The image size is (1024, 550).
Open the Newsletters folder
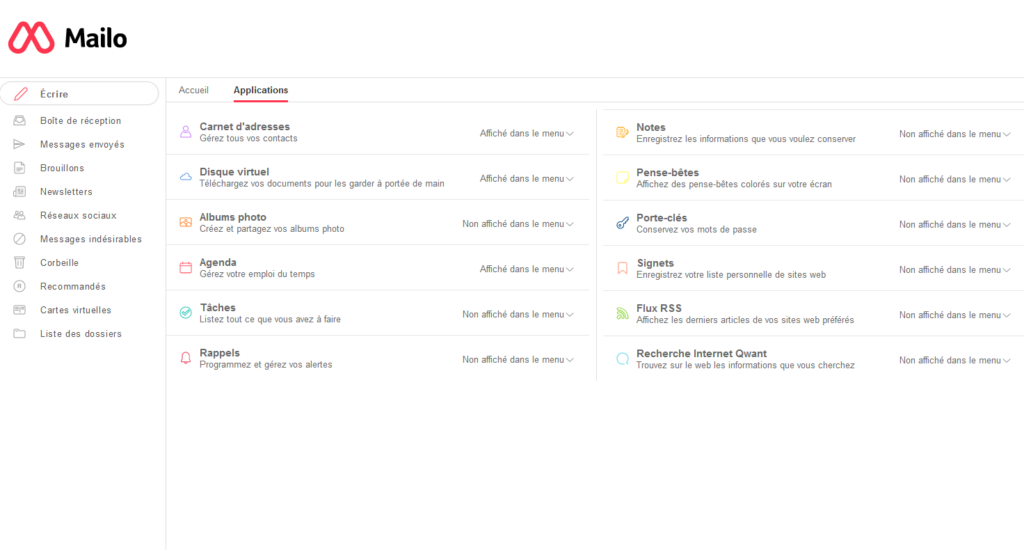[66, 191]
